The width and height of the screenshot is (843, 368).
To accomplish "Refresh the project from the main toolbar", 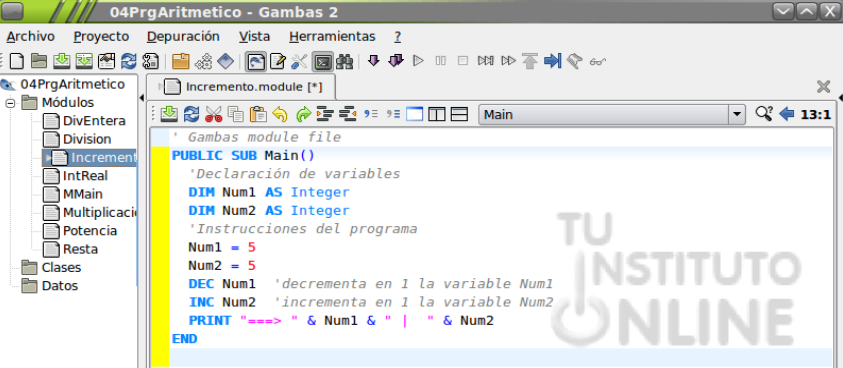I will pyautogui.click(x=128, y=61).
